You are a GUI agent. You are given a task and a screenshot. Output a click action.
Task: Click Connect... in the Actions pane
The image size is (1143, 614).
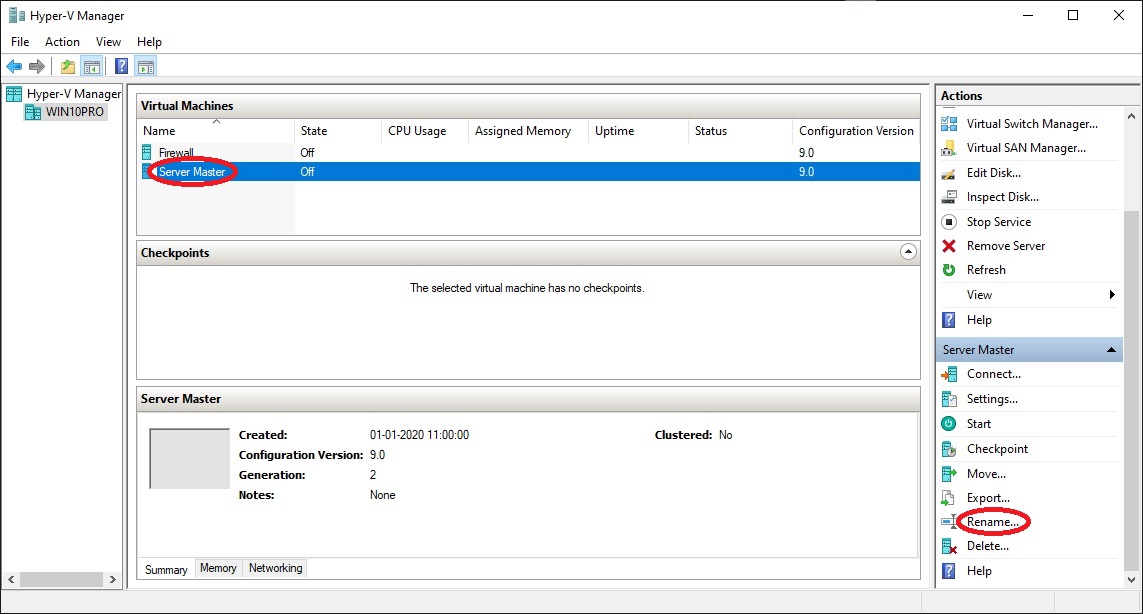coord(994,374)
